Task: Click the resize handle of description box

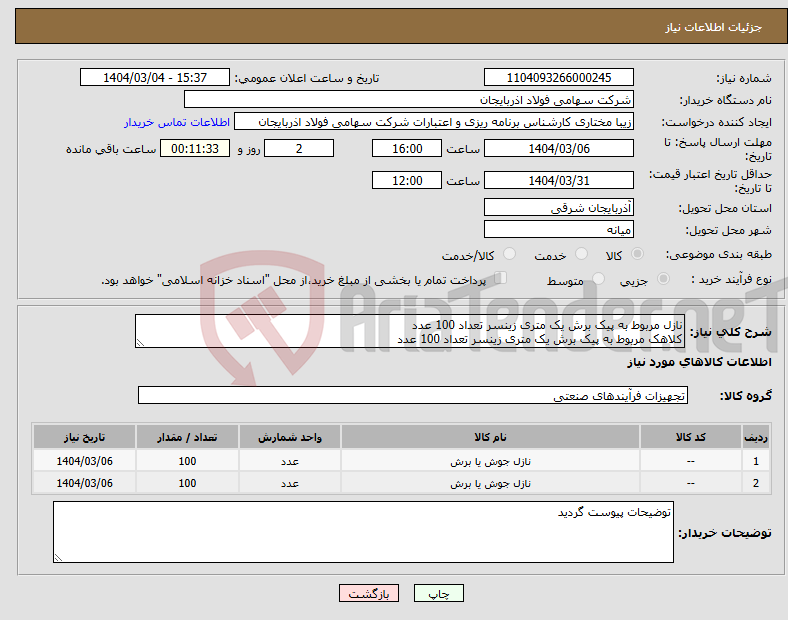Action: click(140, 343)
